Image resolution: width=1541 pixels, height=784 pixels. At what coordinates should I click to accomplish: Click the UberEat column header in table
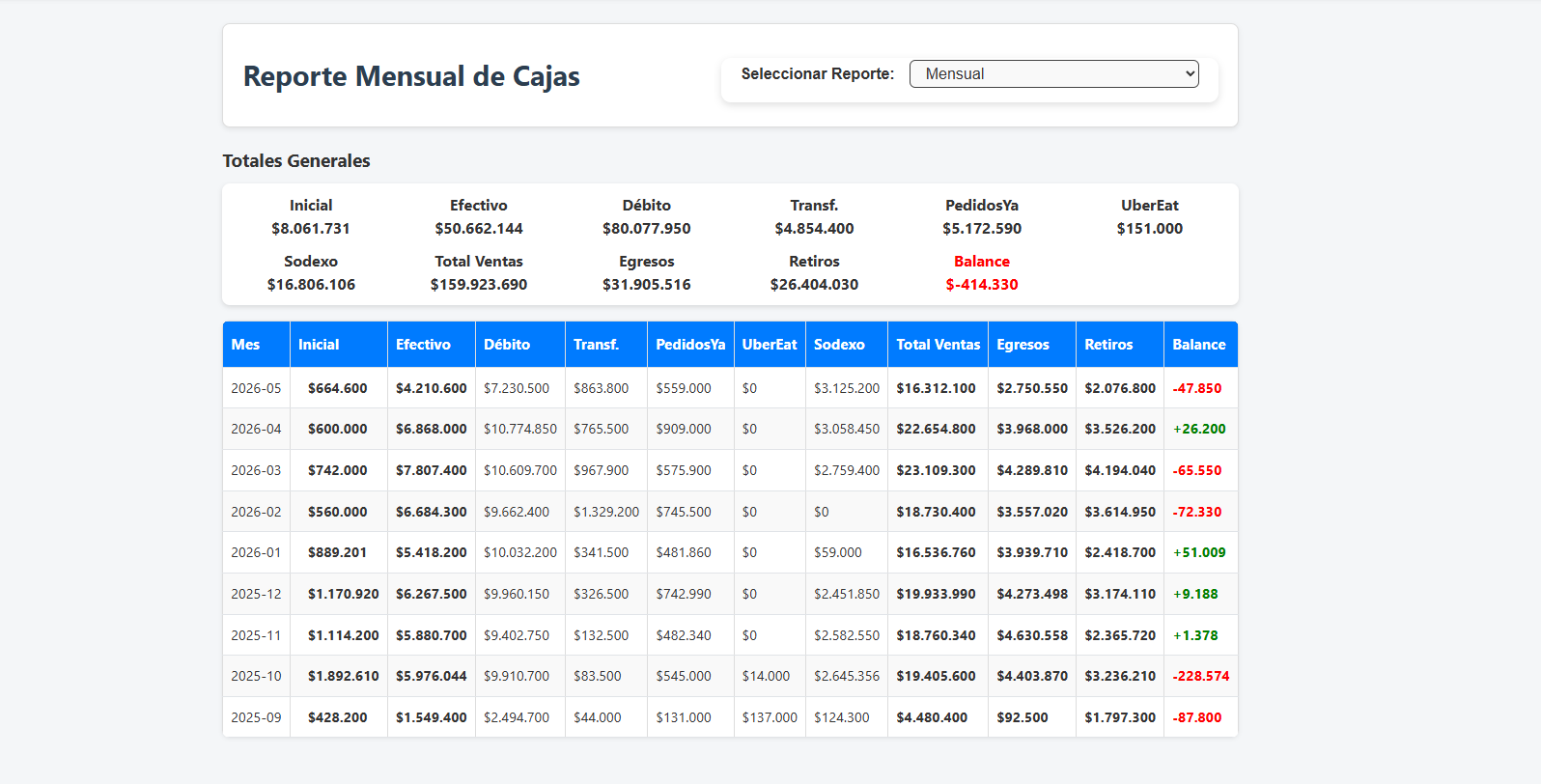(770, 345)
